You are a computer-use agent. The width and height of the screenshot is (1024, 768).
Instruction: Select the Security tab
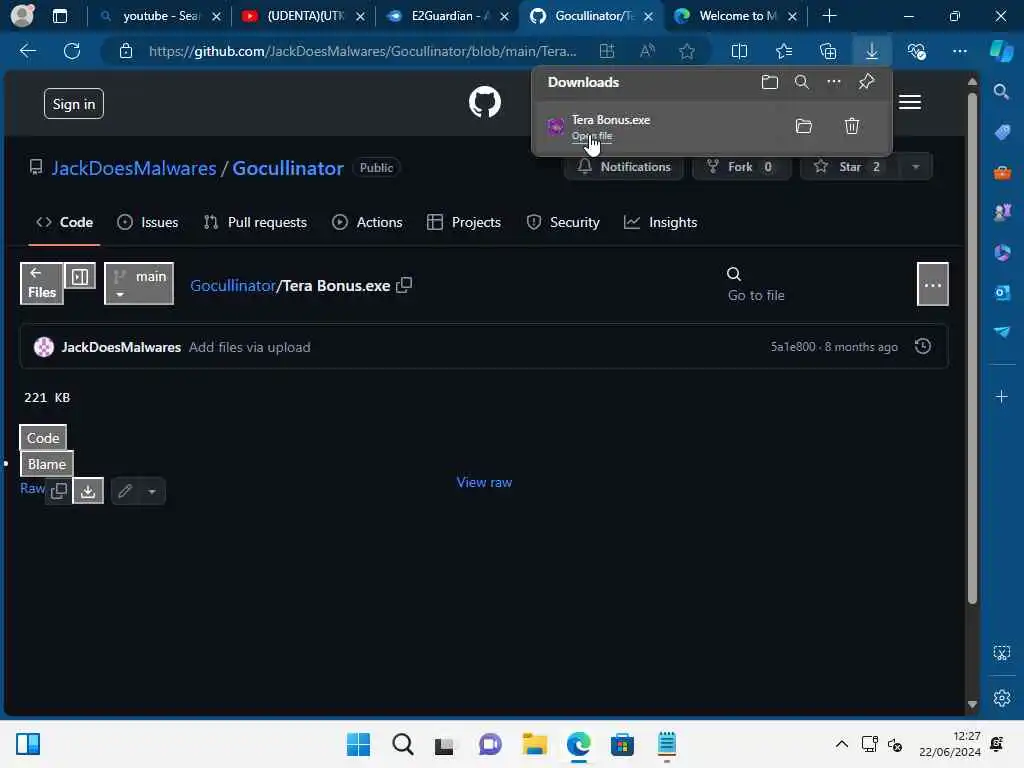click(563, 223)
